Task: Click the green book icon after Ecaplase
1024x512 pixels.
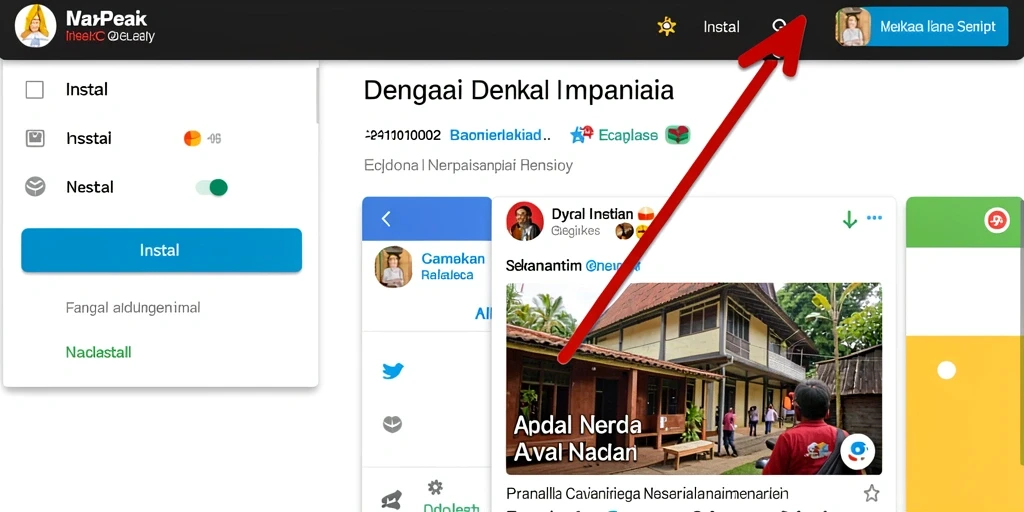Action: point(678,135)
